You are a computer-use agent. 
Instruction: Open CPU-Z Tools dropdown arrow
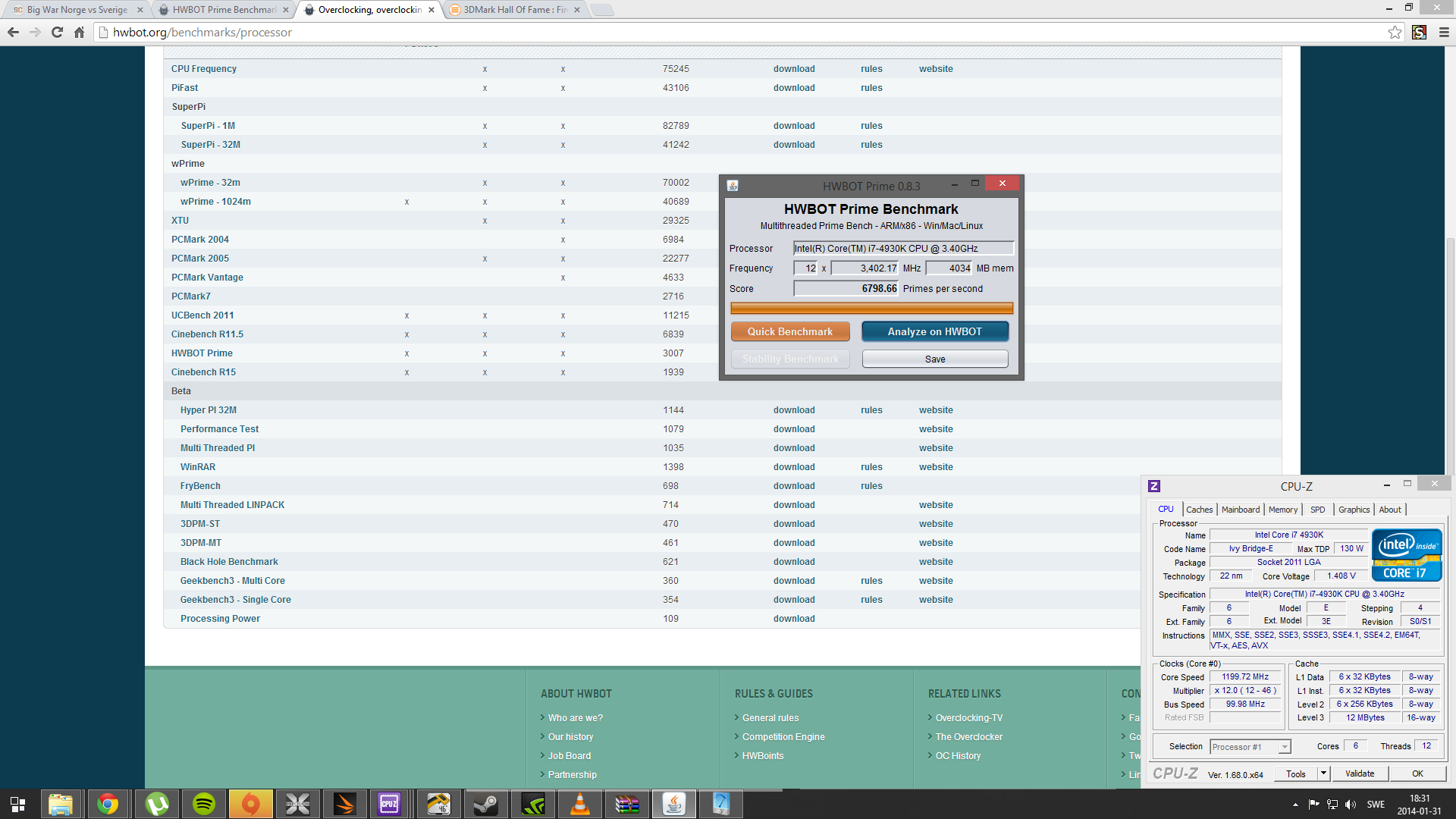pyautogui.click(x=1323, y=773)
